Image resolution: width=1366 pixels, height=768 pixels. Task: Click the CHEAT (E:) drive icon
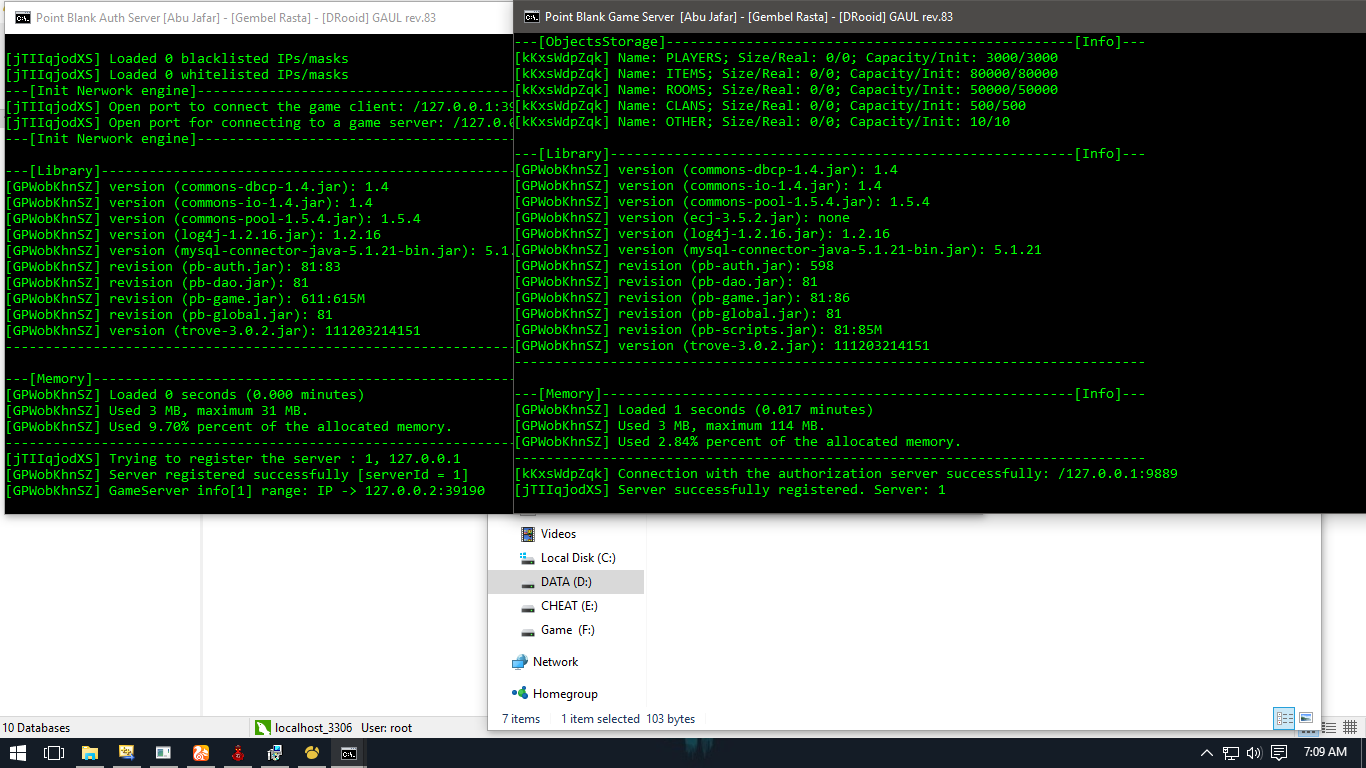pos(528,607)
